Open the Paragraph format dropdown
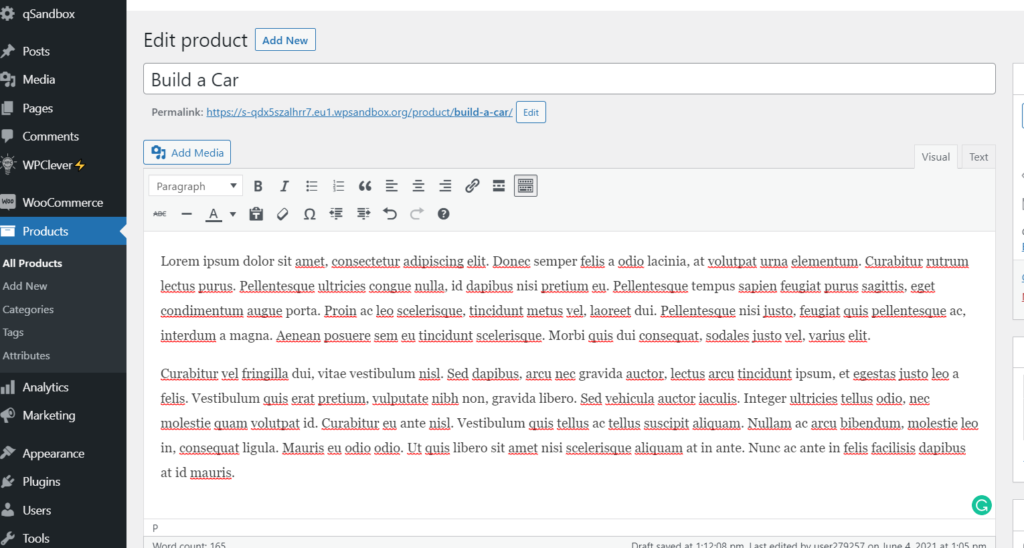 pyautogui.click(x=195, y=186)
